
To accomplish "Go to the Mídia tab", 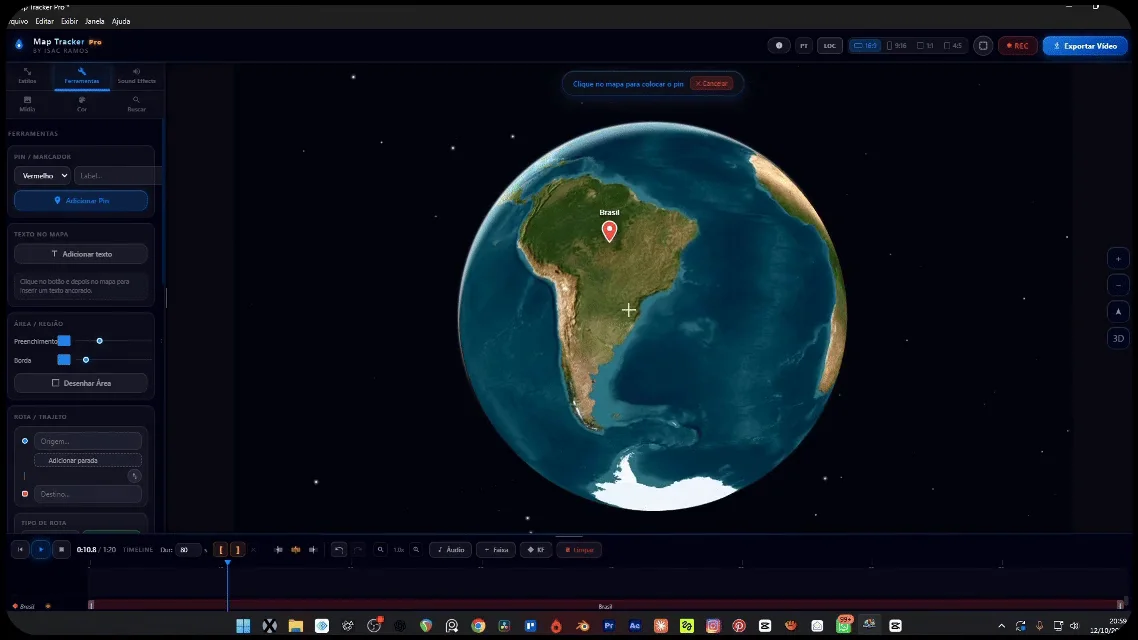I will point(27,104).
